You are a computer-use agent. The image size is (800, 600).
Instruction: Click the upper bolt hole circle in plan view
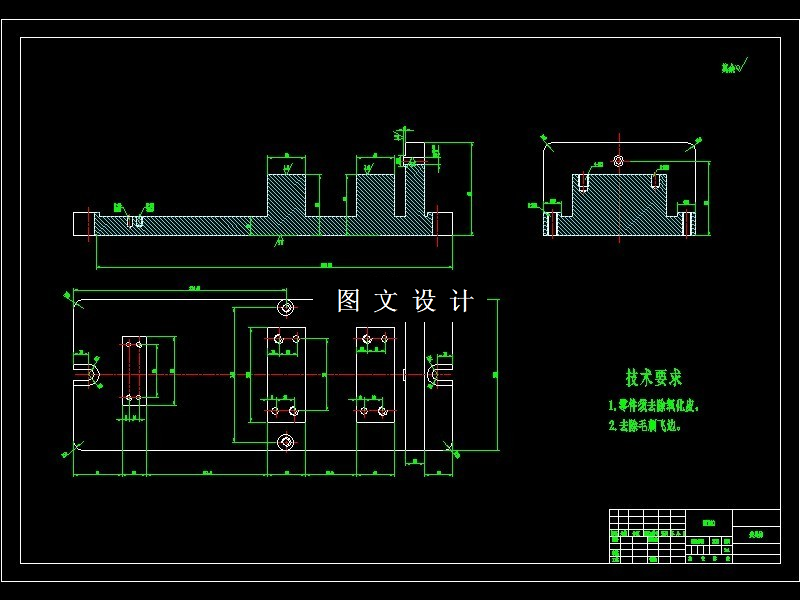[286, 308]
